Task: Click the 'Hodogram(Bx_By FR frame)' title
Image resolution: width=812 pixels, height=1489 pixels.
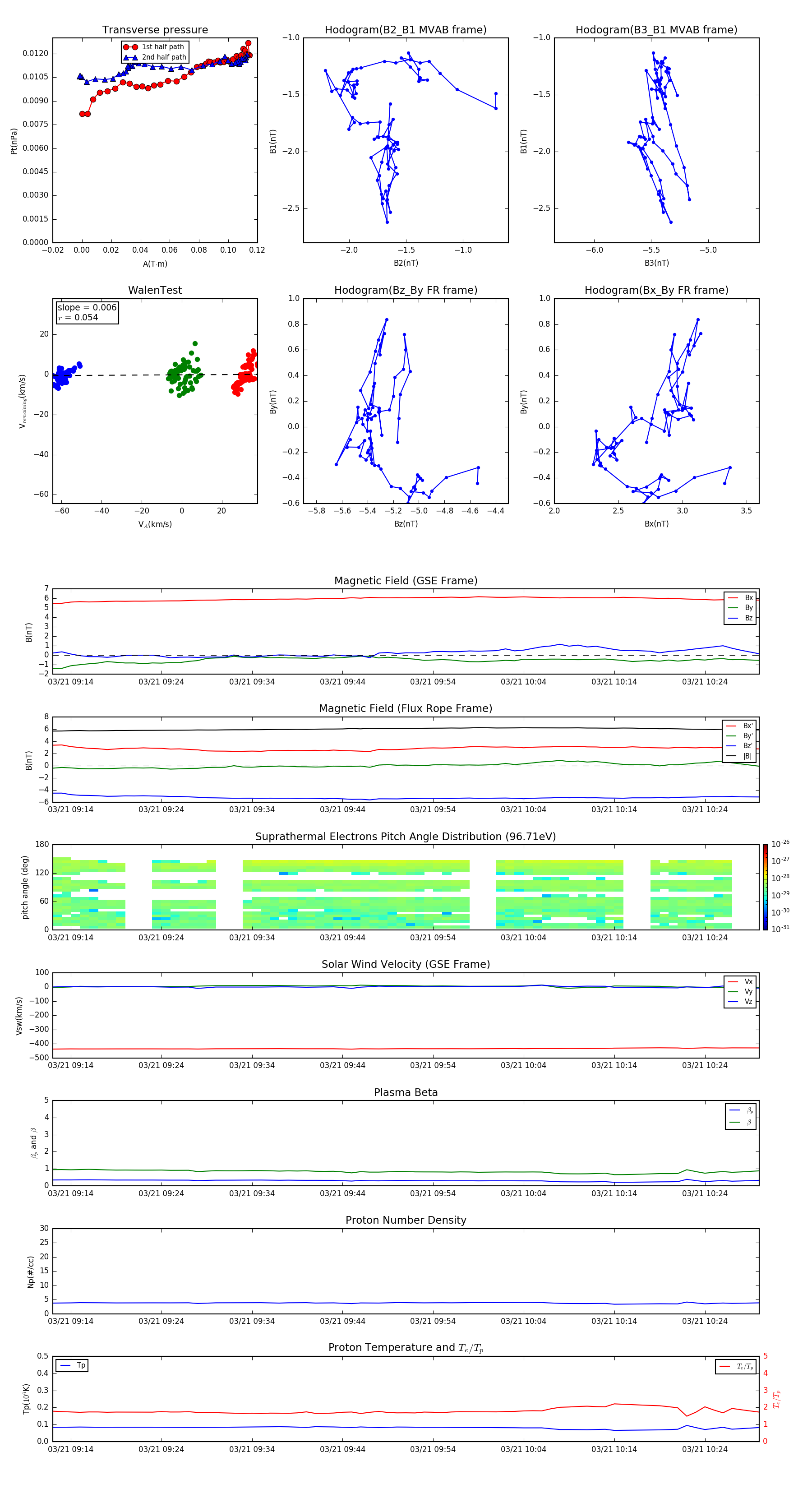Action: 656,290
